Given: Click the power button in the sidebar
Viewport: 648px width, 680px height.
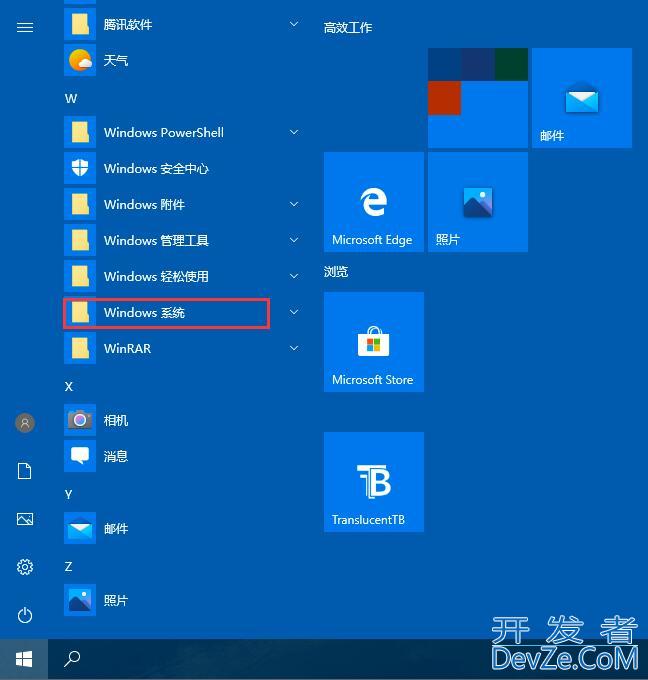Looking at the screenshot, I should [x=25, y=615].
